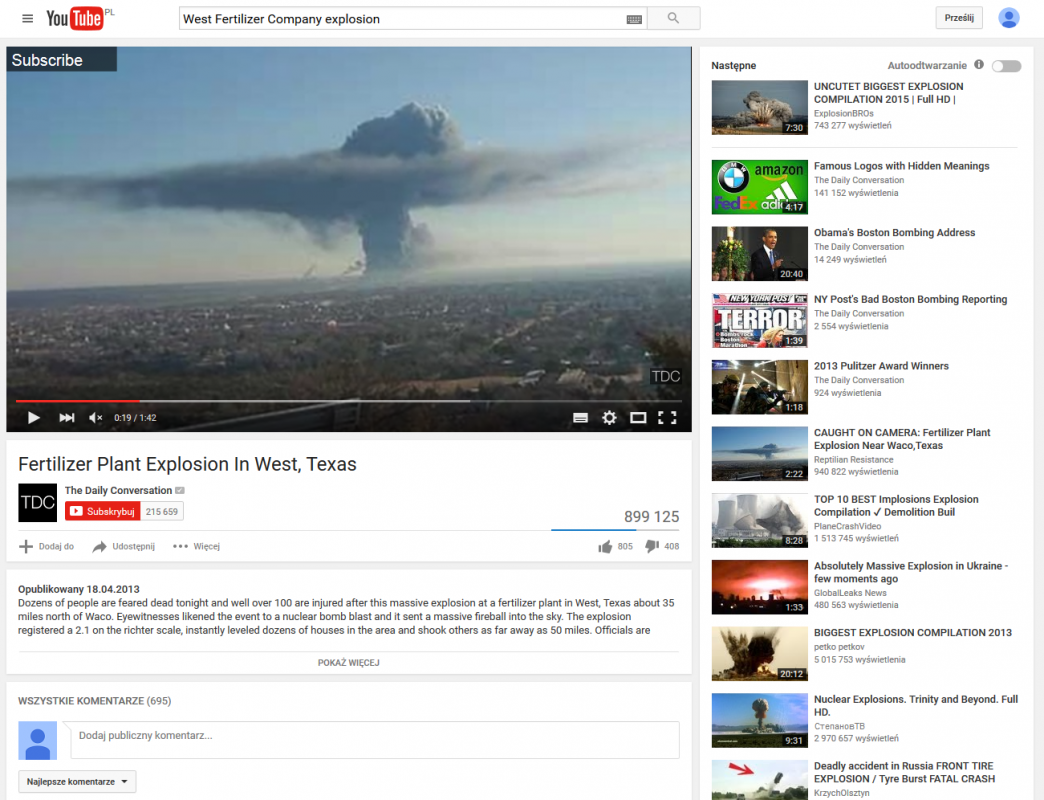Add video to playlist with Dodaj do
1044x800 pixels.
pyautogui.click(x=46, y=546)
